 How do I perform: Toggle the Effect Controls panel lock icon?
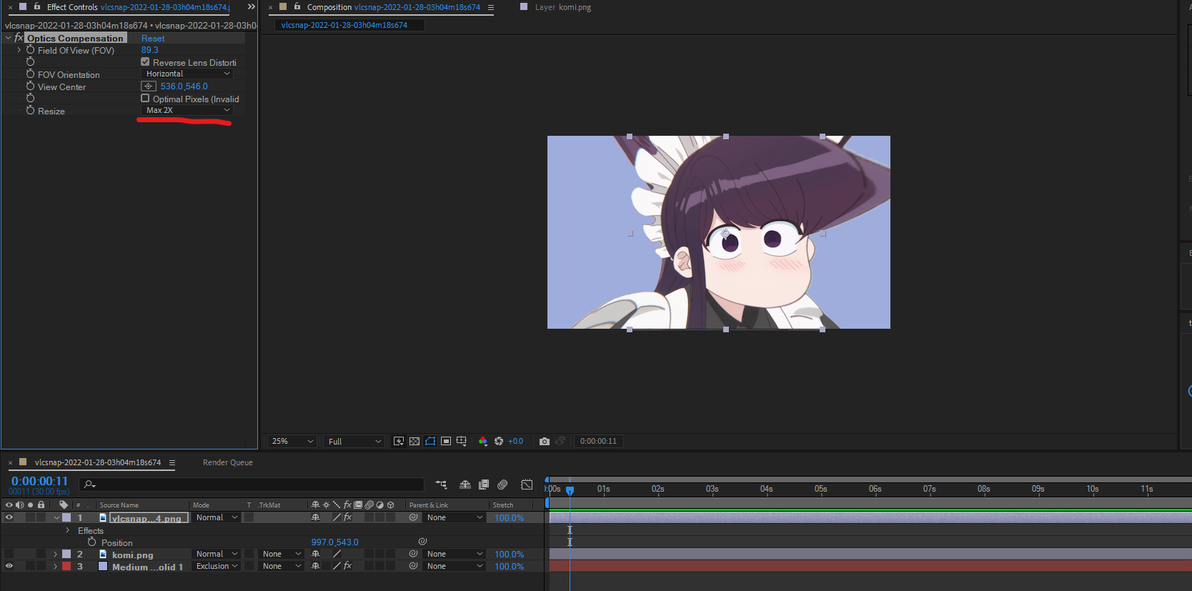[36, 6]
